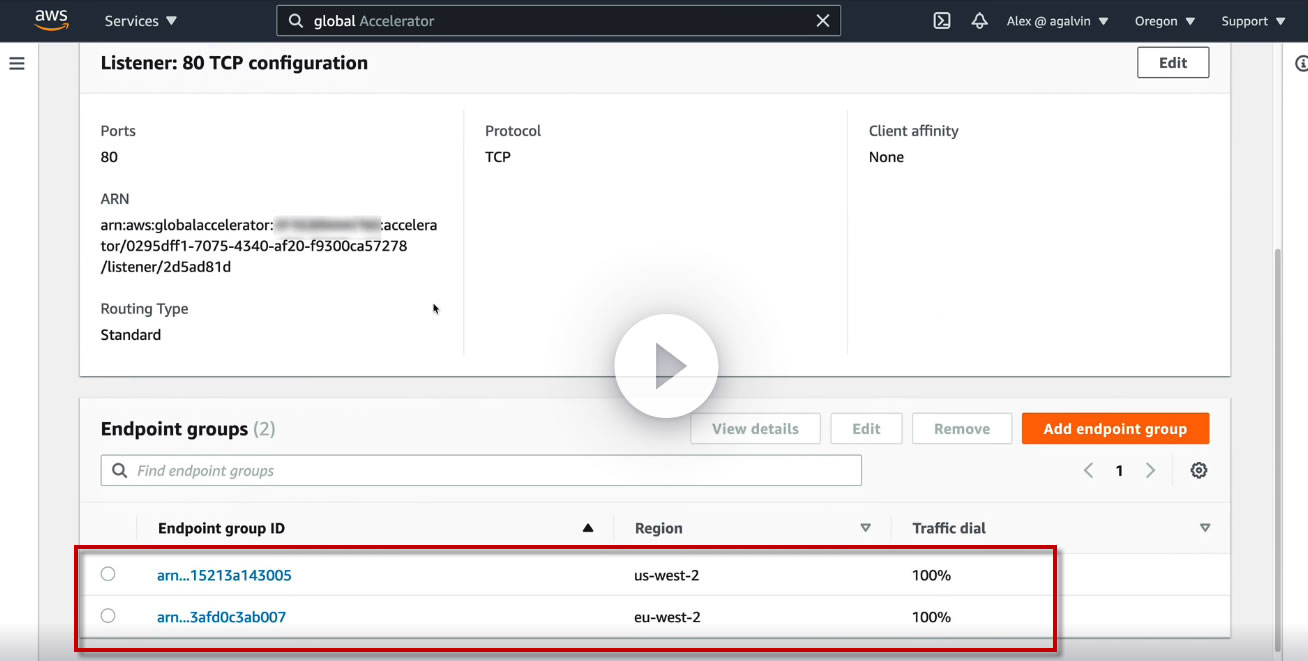
Task: Open the AWS home logo
Action: (x=51, y=19)
